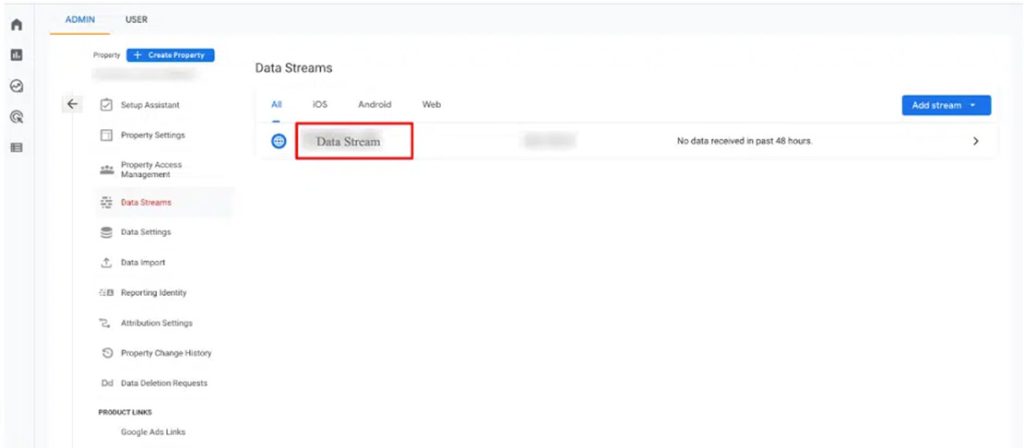This screenshot has width=1024, height=448.
Task: Open Google Ads Links under Product Links
Action: point(153,432)
